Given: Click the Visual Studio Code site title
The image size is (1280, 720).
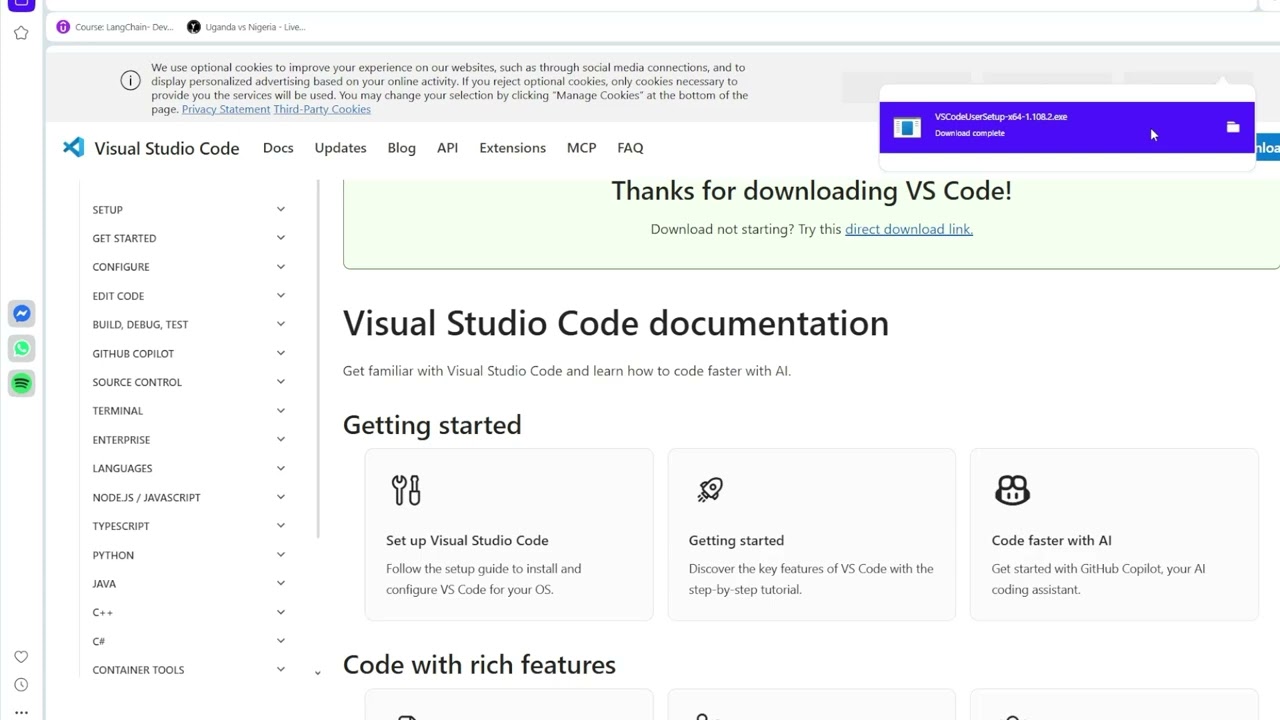Looking at the screenshot, I should 167,148.
